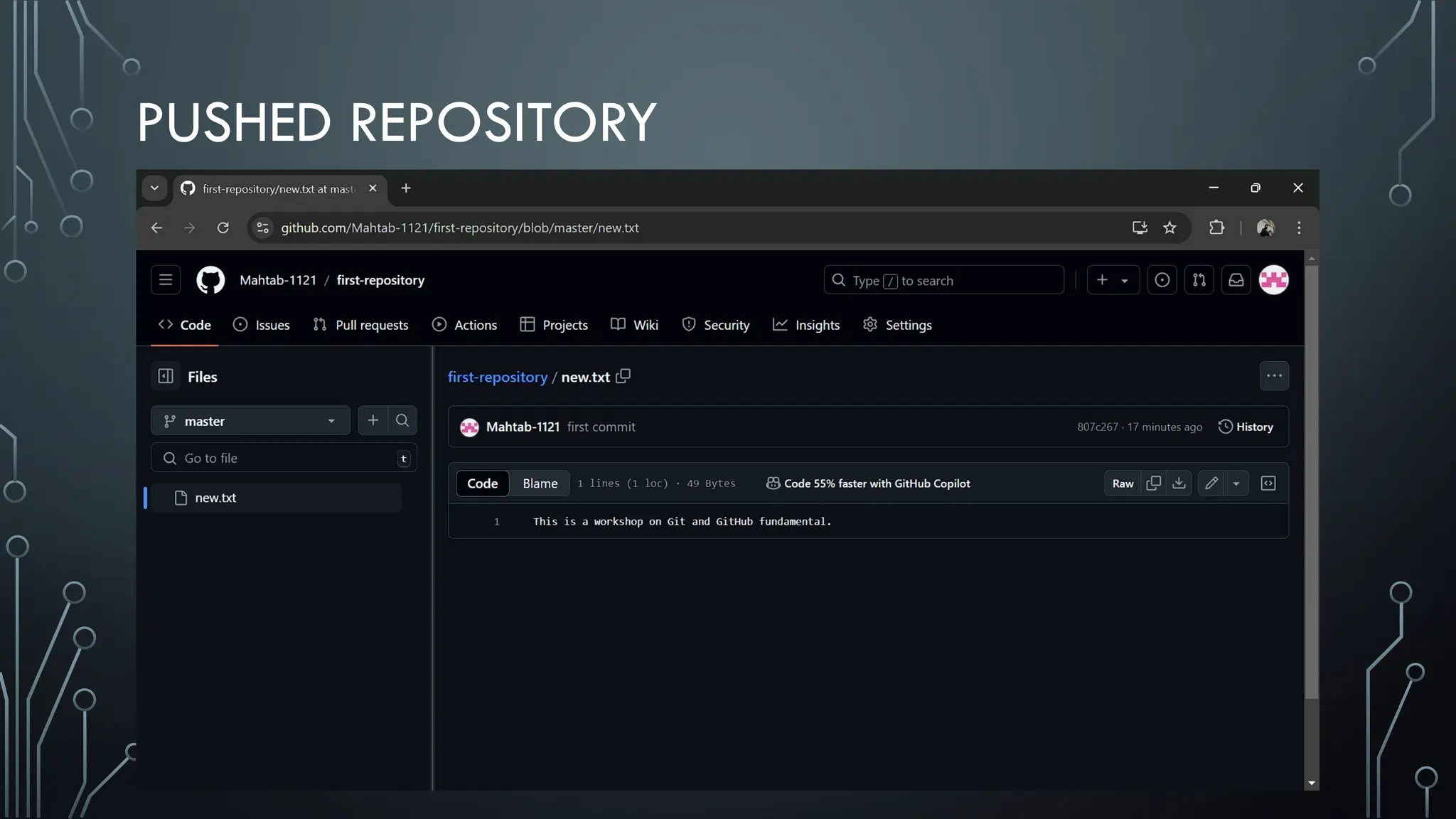Click the Mahtab-1121 commit author name
Screen dimensions: 1456x819
523,427
